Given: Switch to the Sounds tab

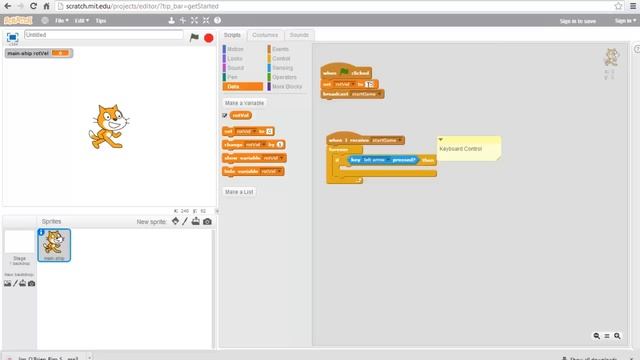Looking at the screenshot, I should pyautogui.click(x=299, y=35).
